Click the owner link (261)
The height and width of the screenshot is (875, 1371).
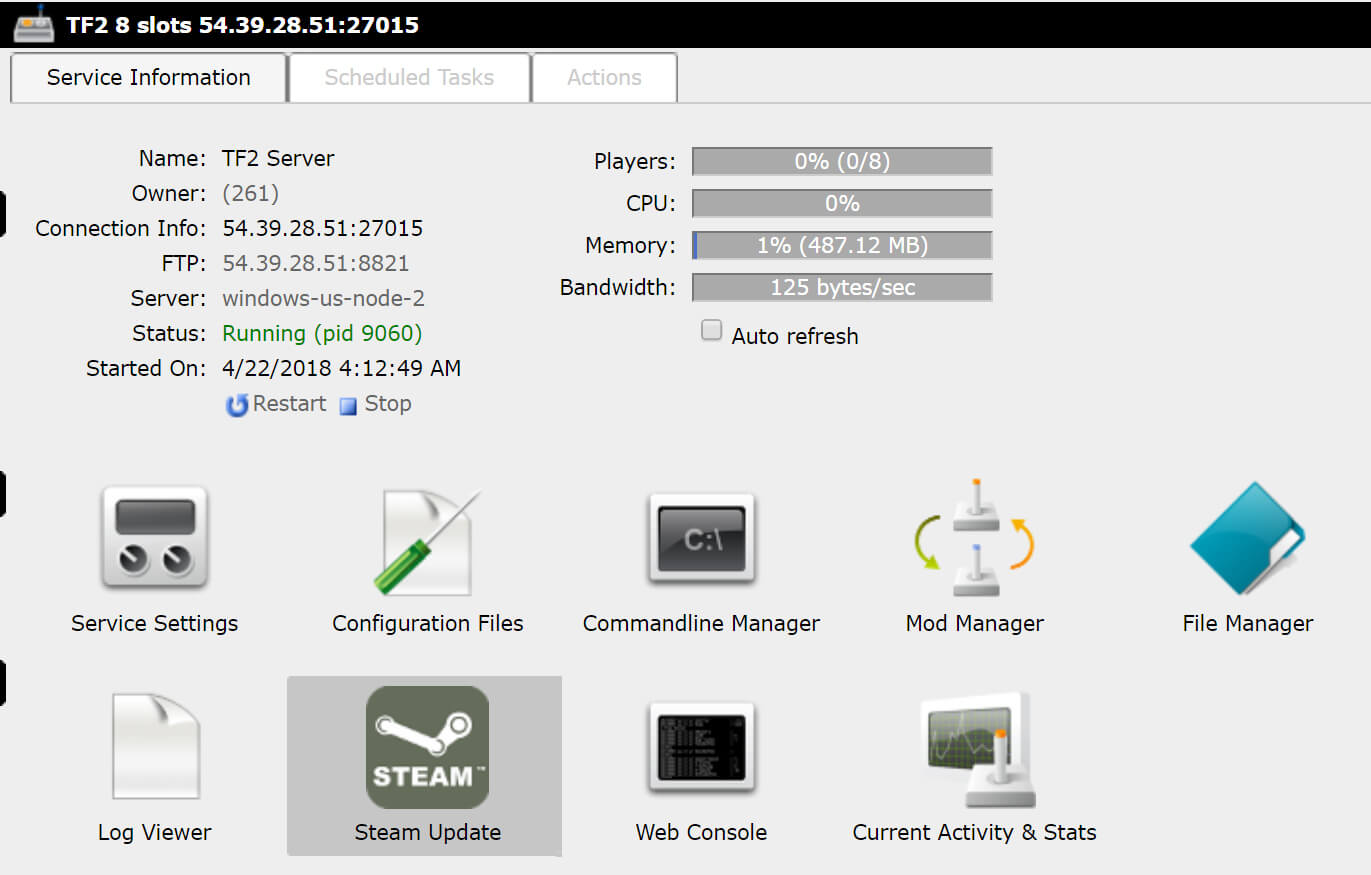click(x=250, y=193)
